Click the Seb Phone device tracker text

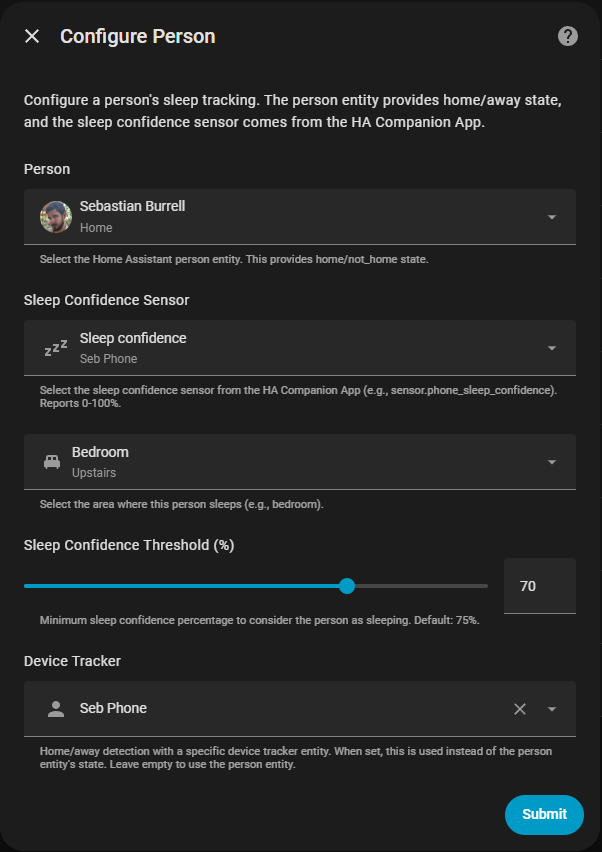click(x=113, y=709)
